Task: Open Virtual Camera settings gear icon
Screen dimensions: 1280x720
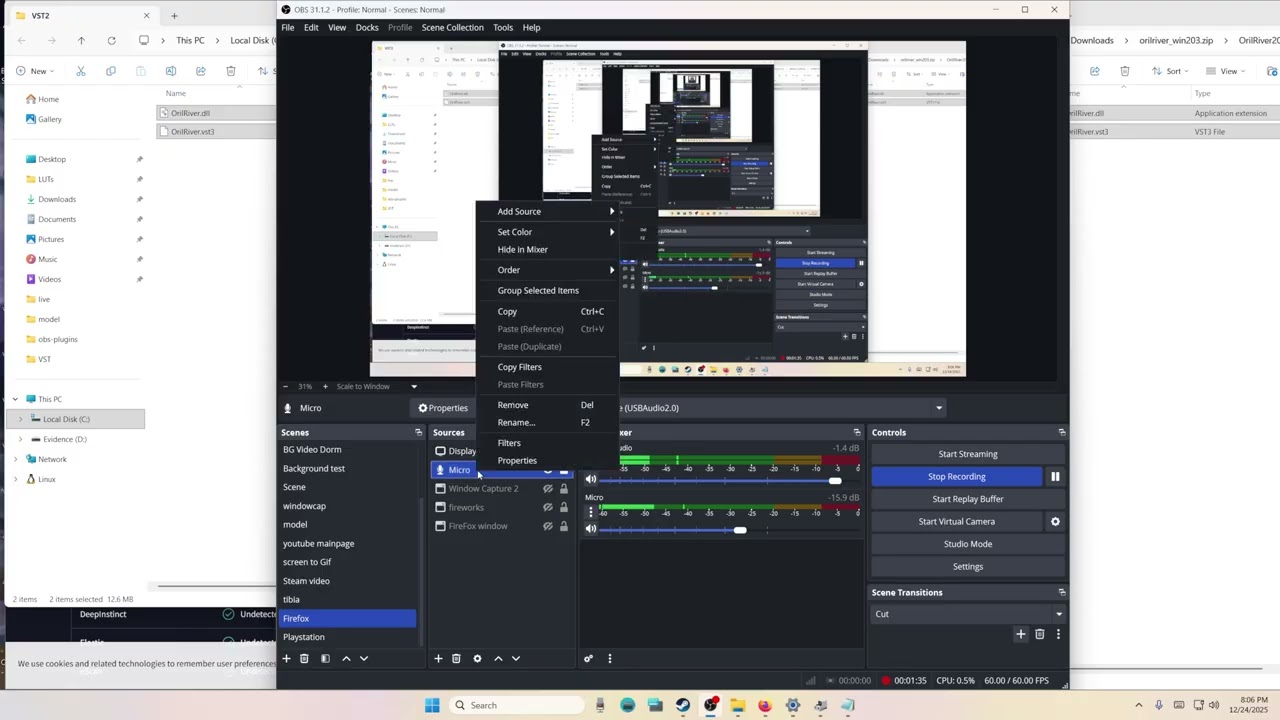Action: tap(1055, 522)
